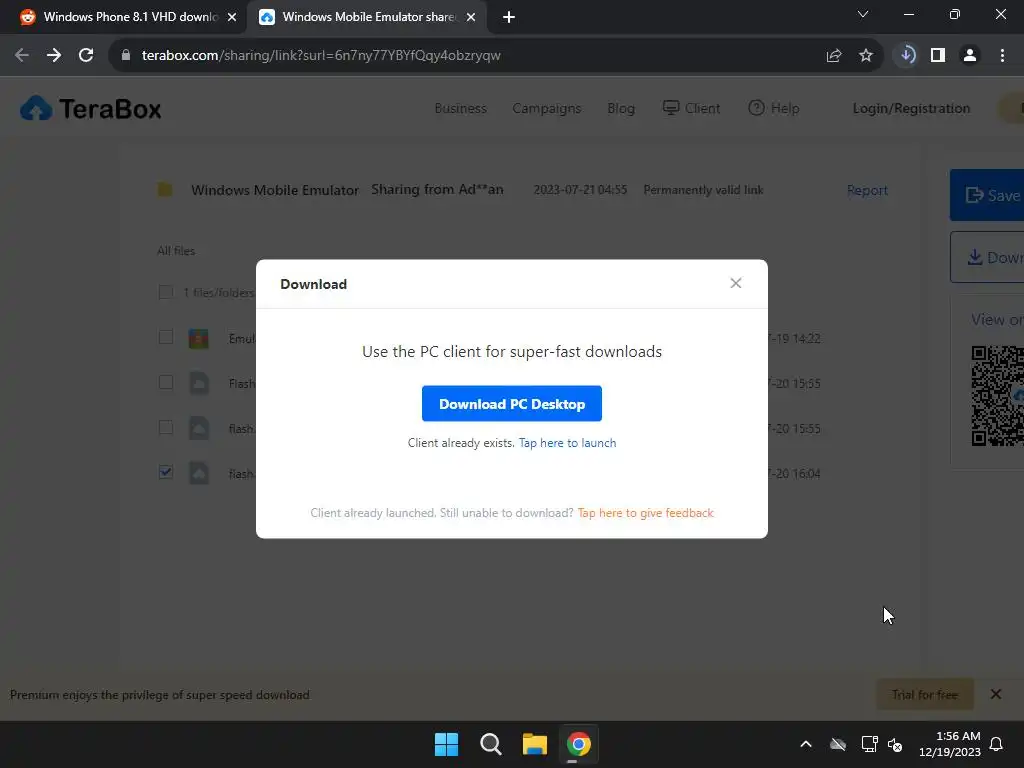The height and width of the screenshot is (768, 1024).
Task: Uncheck the 16:04 flash file's checkbox
Action: (166, 472)
